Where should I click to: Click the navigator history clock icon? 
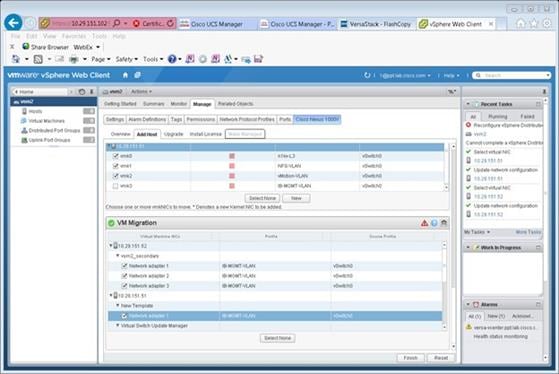(x=82, y=92)
